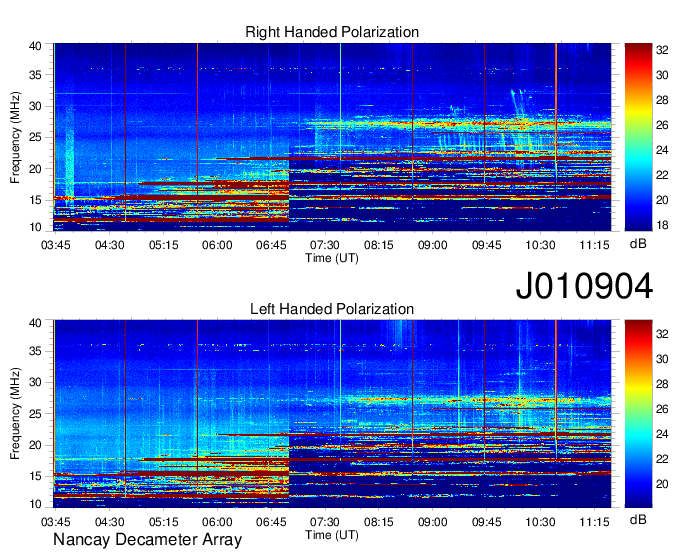Click the 35 MHz tick of Right Handed plot
This screenshot has height=552, width=680.
tap(35, 75)
